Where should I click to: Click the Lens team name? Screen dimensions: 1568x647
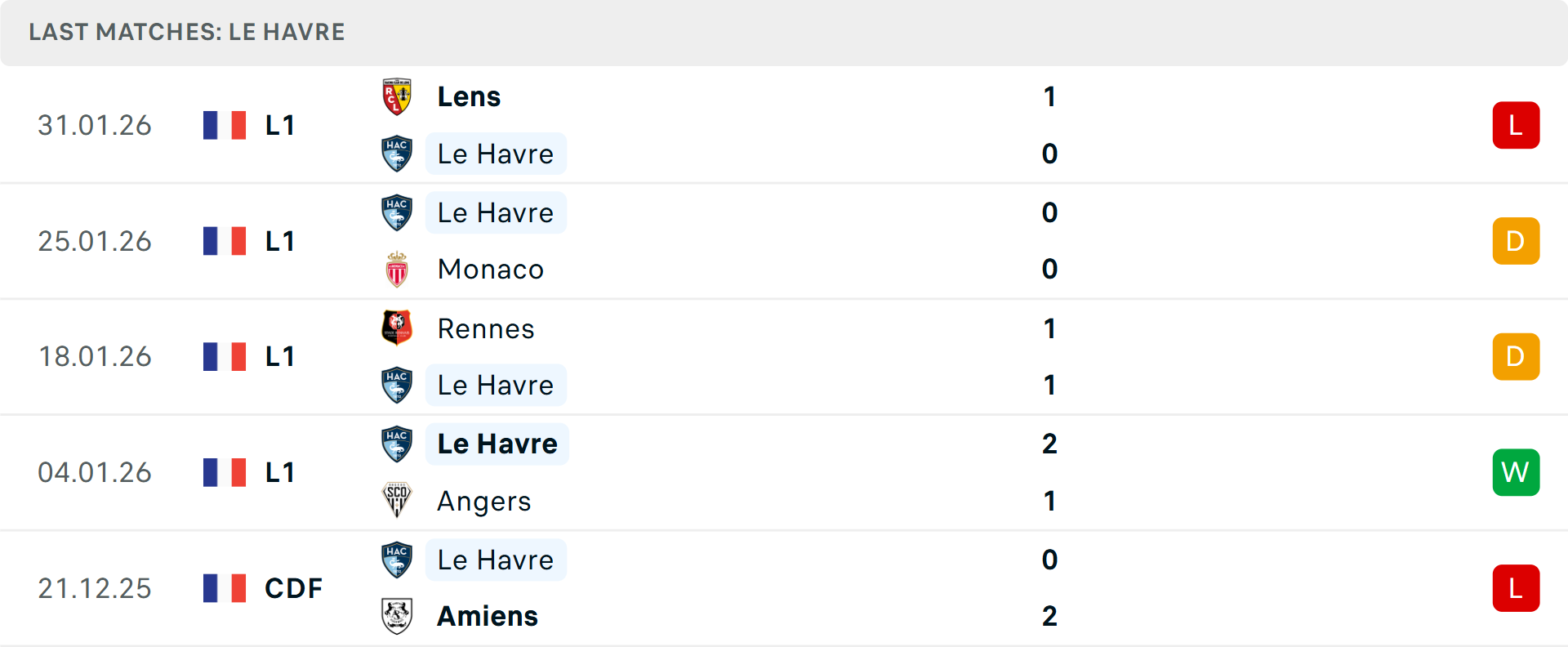coord(469,96)
